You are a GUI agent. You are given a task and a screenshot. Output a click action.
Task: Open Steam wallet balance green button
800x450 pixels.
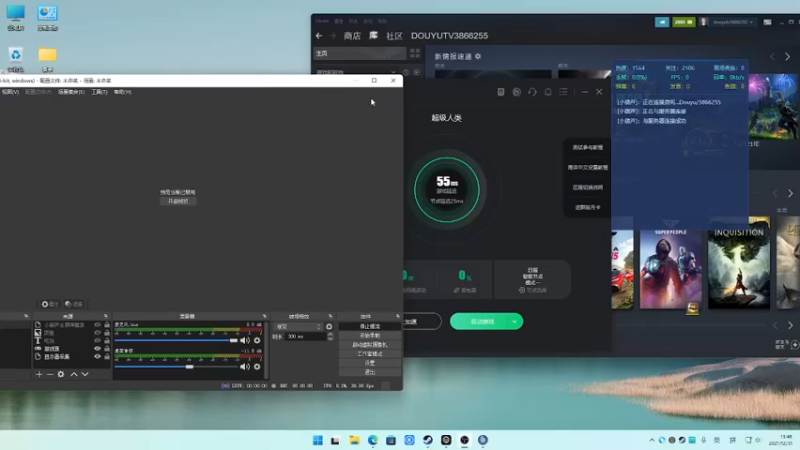684,22
